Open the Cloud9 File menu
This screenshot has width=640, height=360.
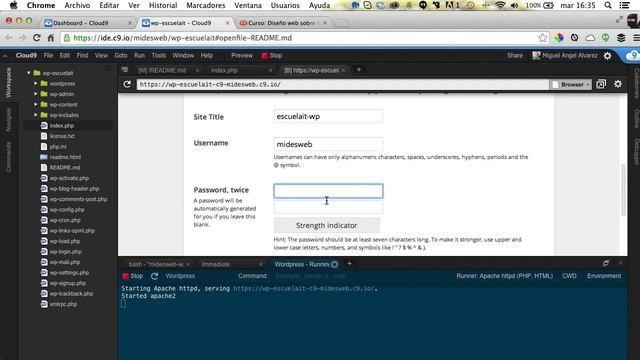coord(48,56)
